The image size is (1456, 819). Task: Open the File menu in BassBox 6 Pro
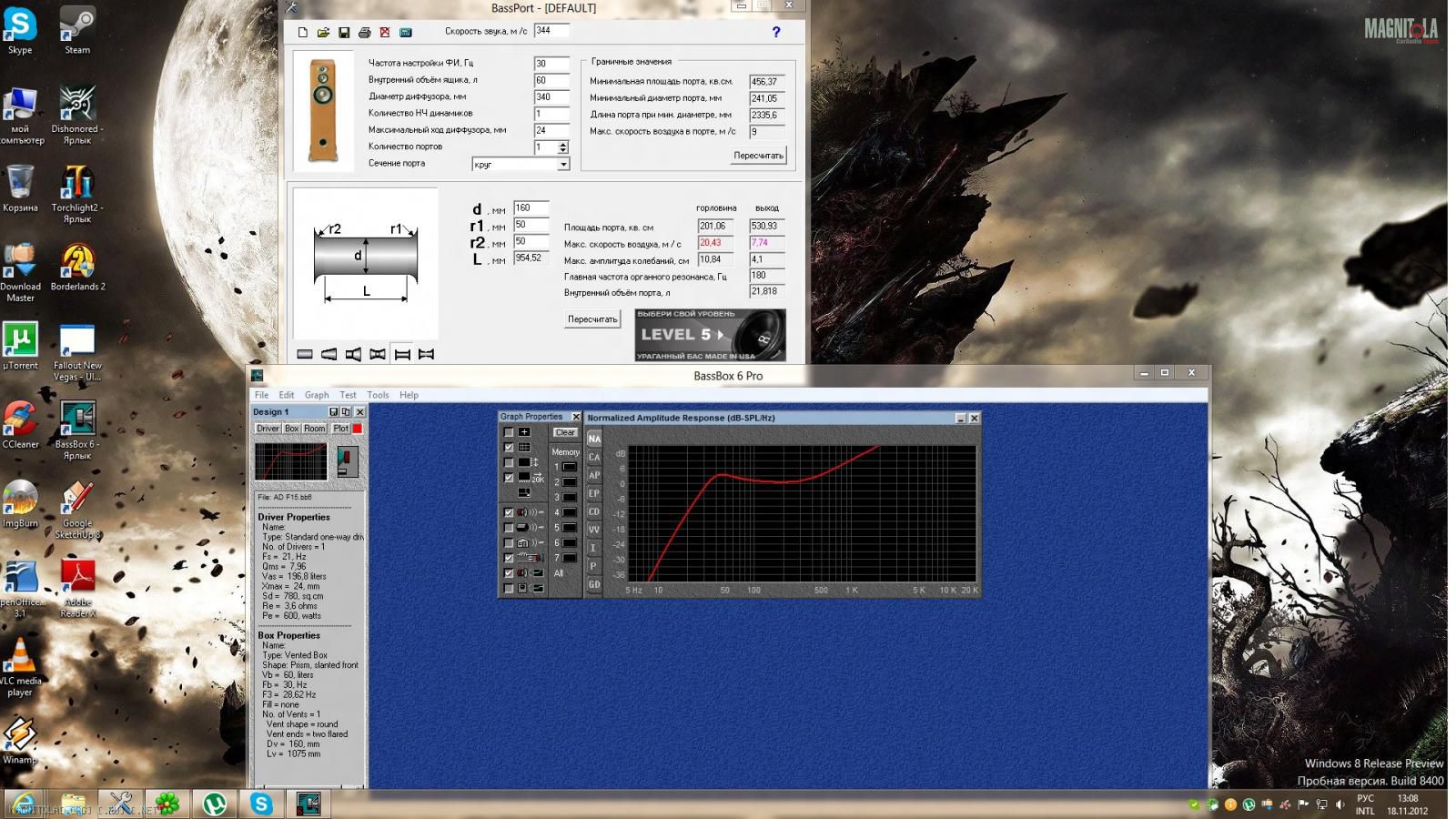pyautogui.click(x=261, y=395)
